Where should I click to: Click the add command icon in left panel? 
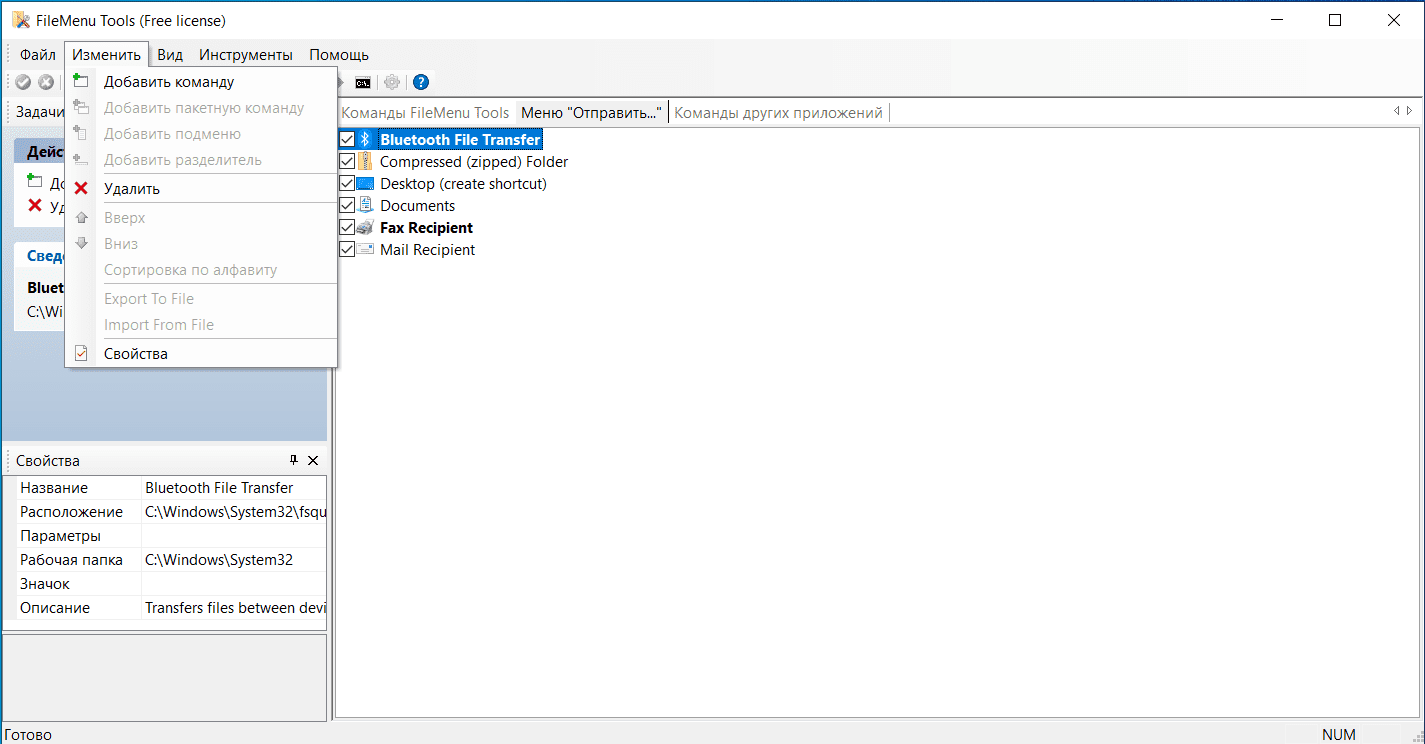[x=35, y=183]
